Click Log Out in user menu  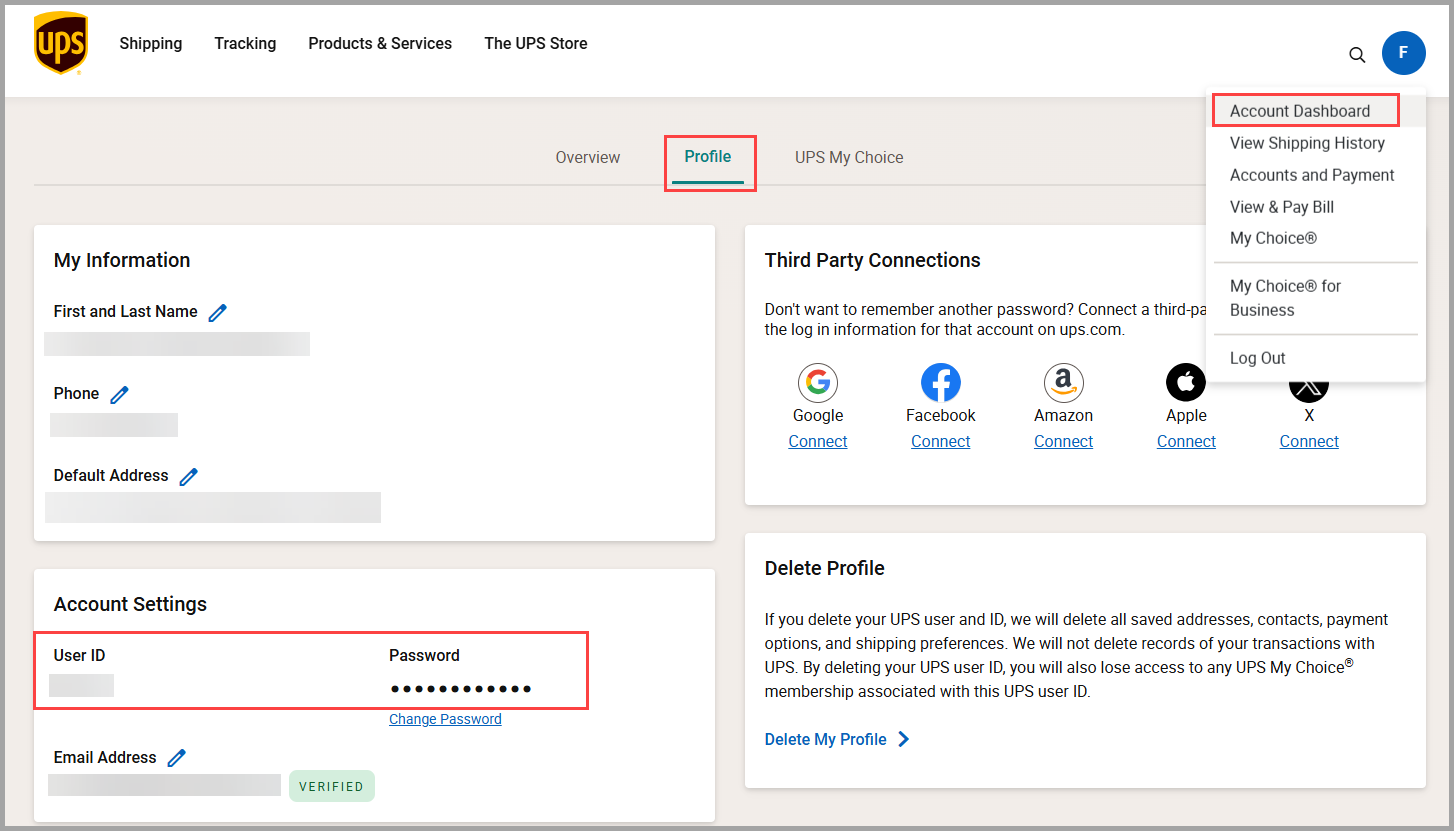coord(1258,358)
